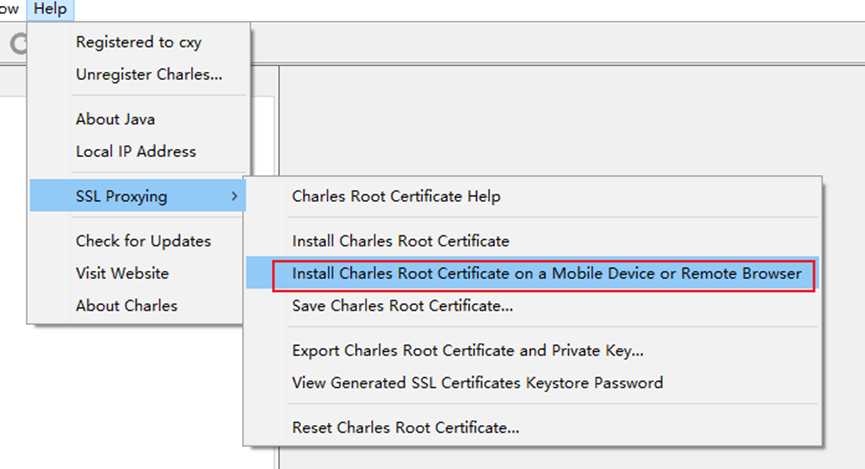Viewport: 865px width, 469px height.
Task: Choose 'Reset Charles Root Certificate...'
Action: pyautogui.click(x=405, y=427)
